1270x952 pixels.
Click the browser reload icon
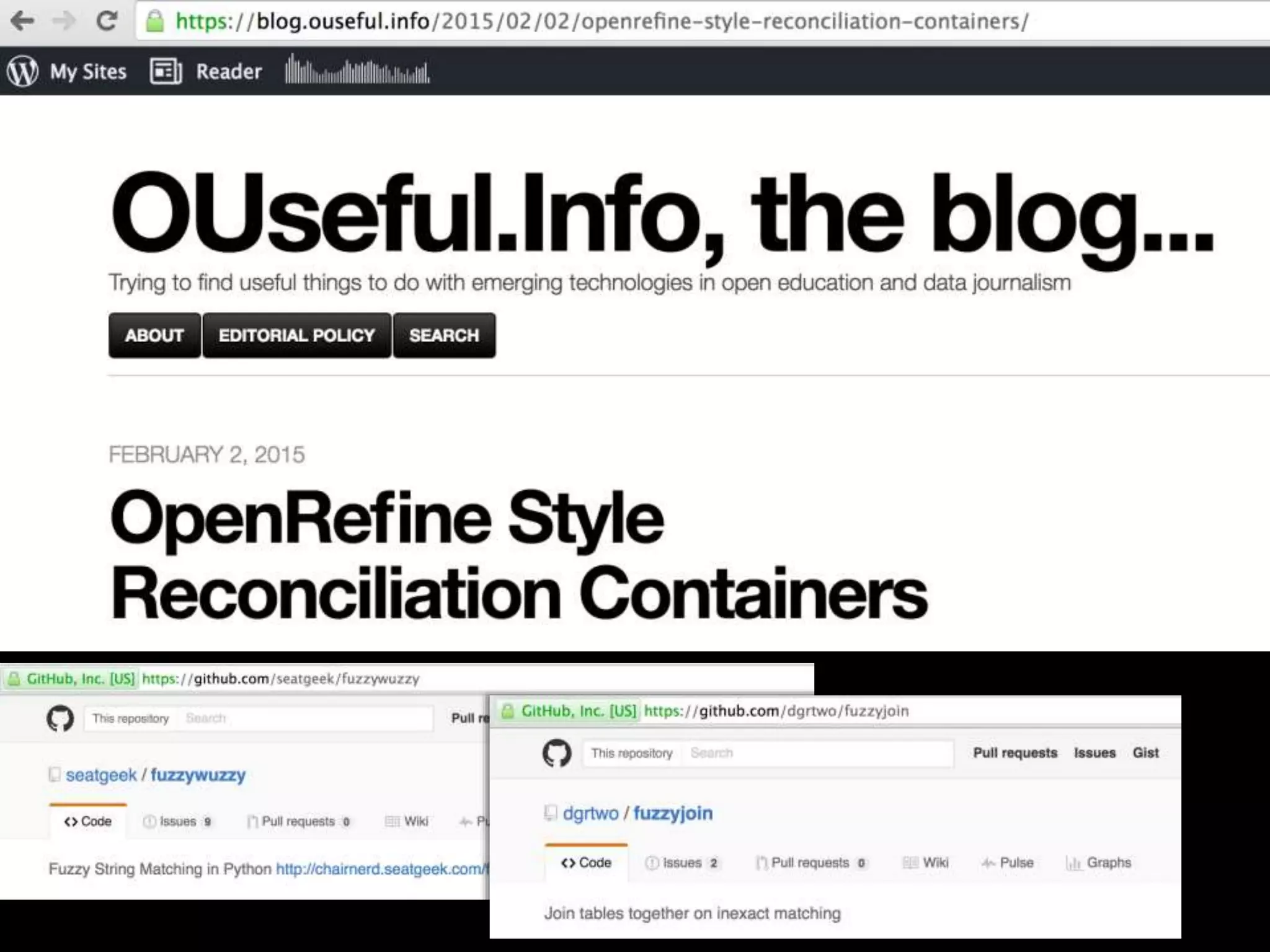[107, 21]
